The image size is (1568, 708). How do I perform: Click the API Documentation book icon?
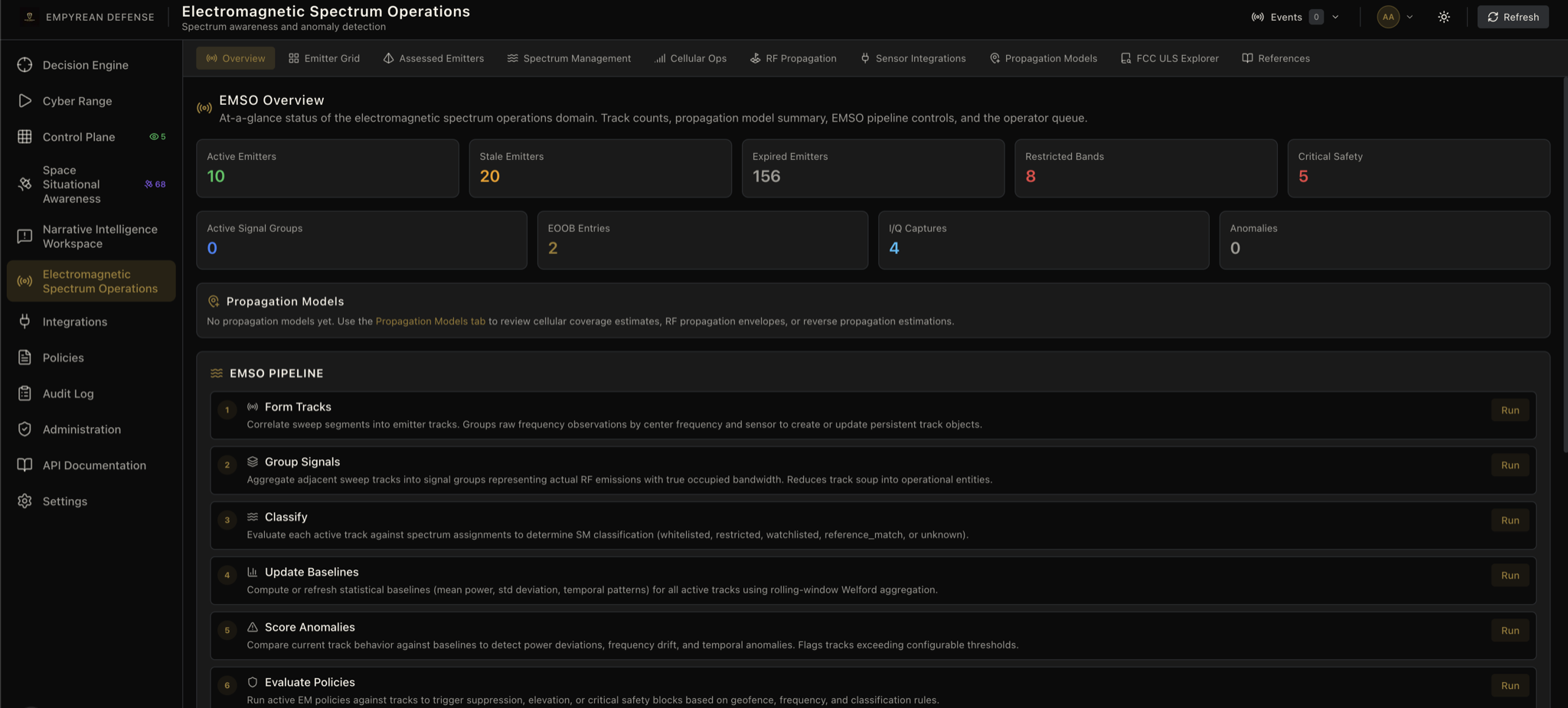24,465
